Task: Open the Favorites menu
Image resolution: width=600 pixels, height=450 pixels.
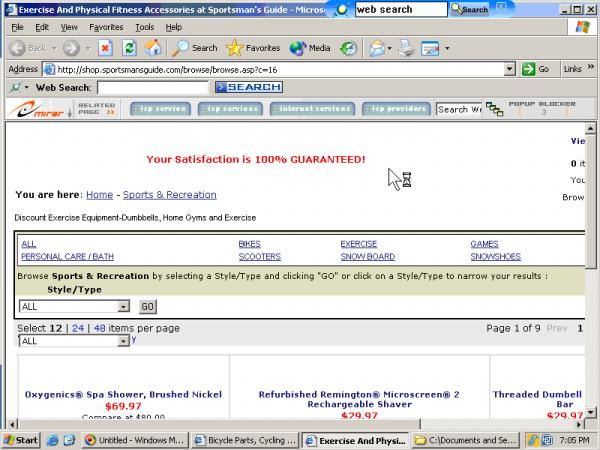Action: pos(106,27)
